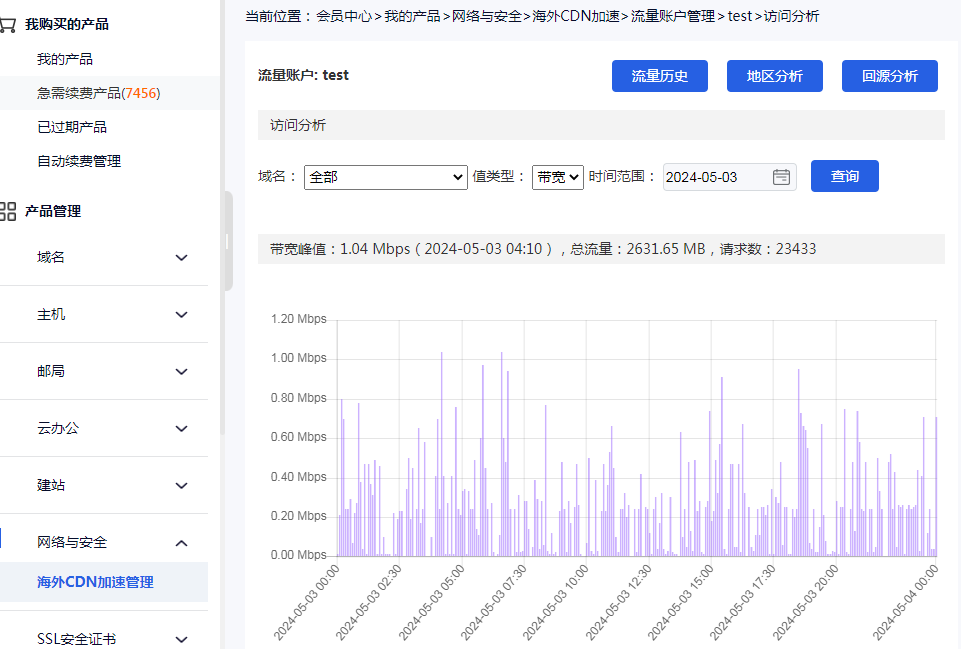The image size is (961, 649).
Task: Select 海外CDN加速管理 menu item
Action: 95,582
